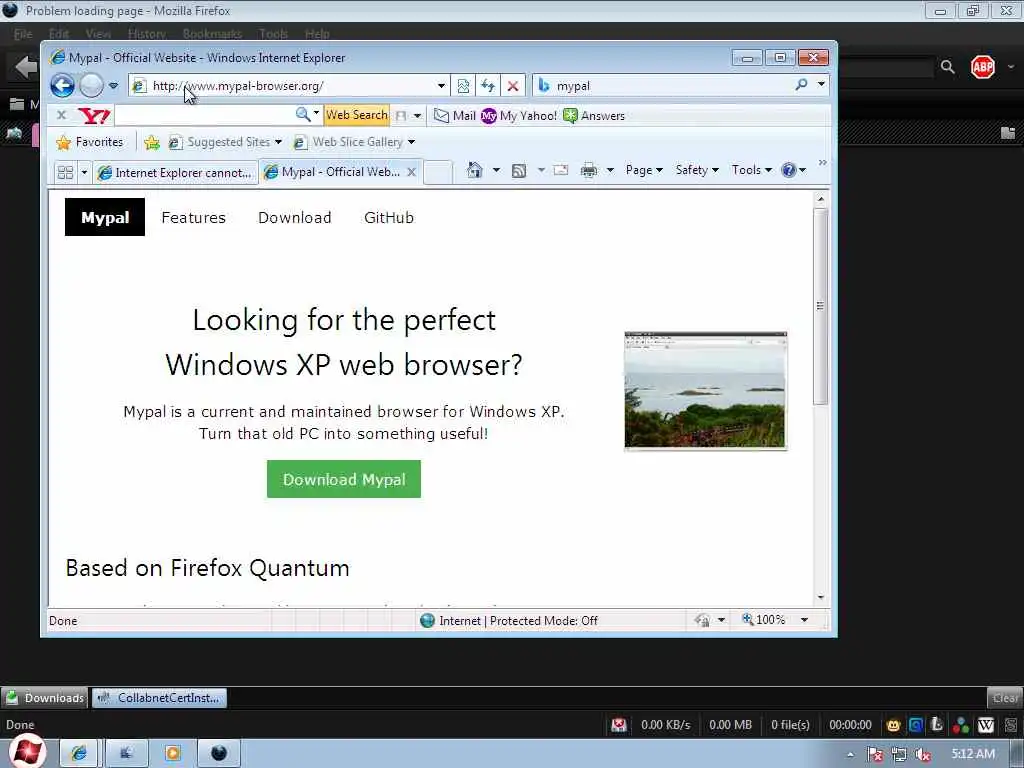Open a new blank tab

(x=438, y=173)
